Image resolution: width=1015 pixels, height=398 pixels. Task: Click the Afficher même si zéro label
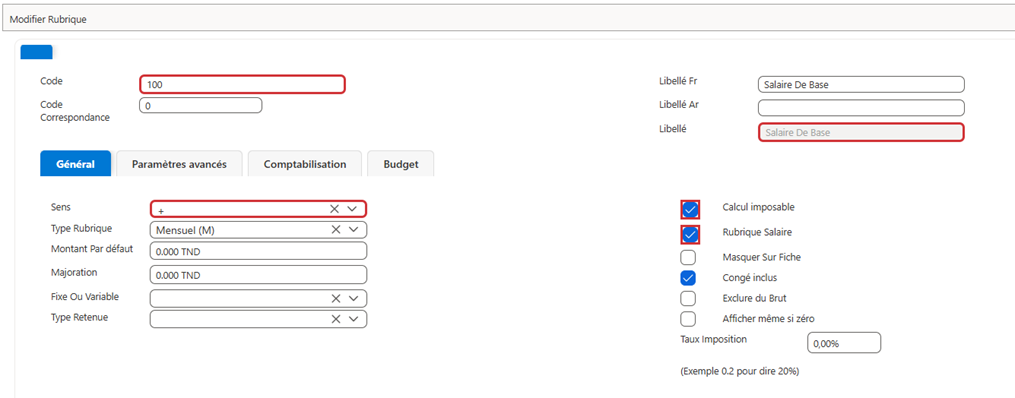(768, 318)
